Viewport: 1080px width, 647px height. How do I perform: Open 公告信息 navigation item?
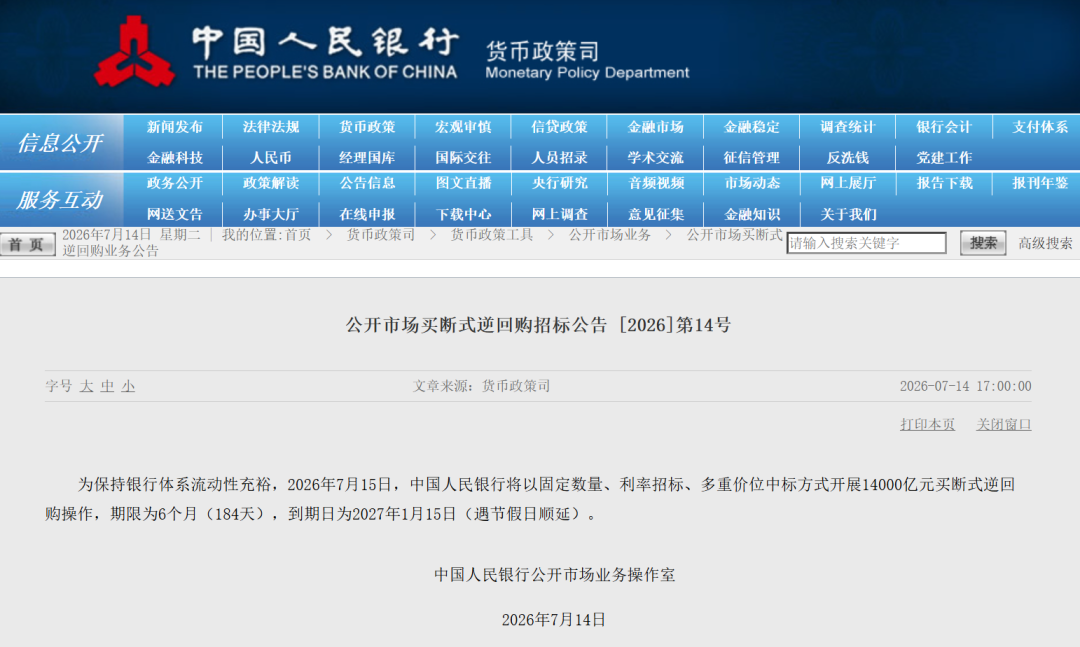pos(367,183)
